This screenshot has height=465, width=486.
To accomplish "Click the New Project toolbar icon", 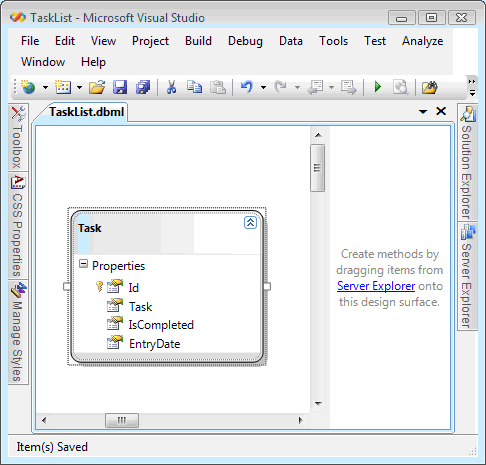I will (28, 87).
